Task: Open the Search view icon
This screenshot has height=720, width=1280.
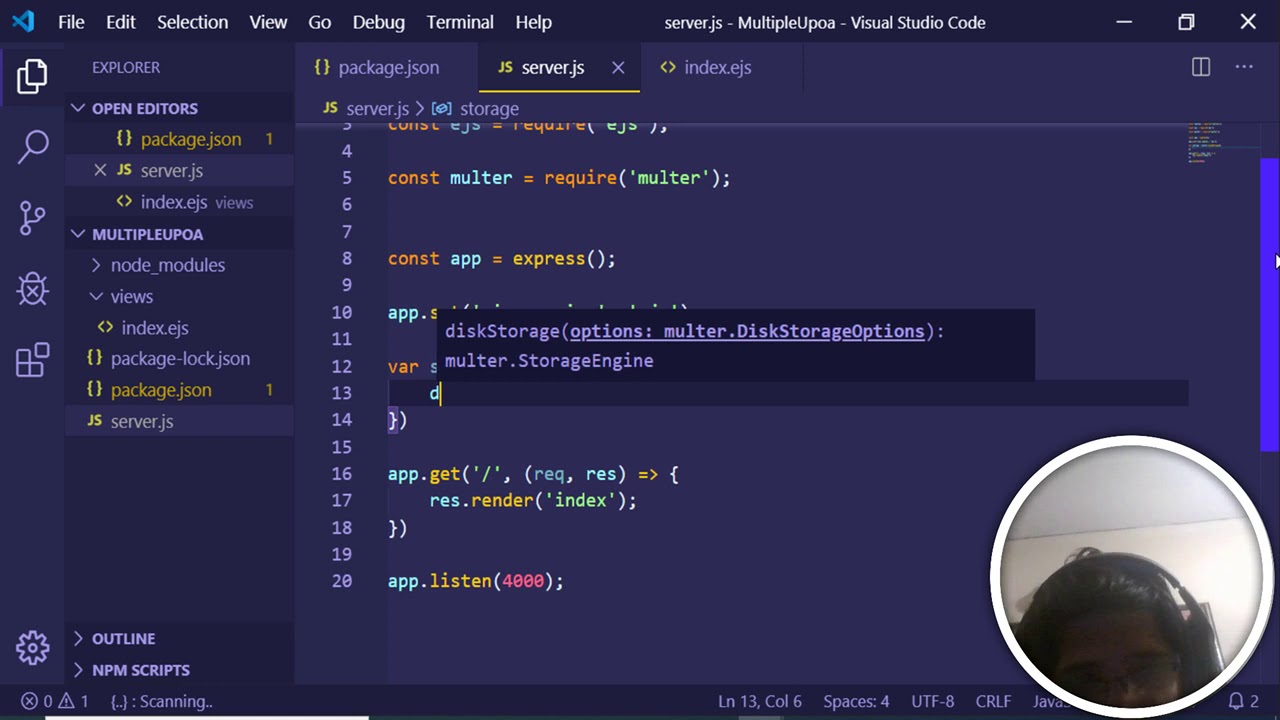Action: pyautogui.click(x=32, y=146)
